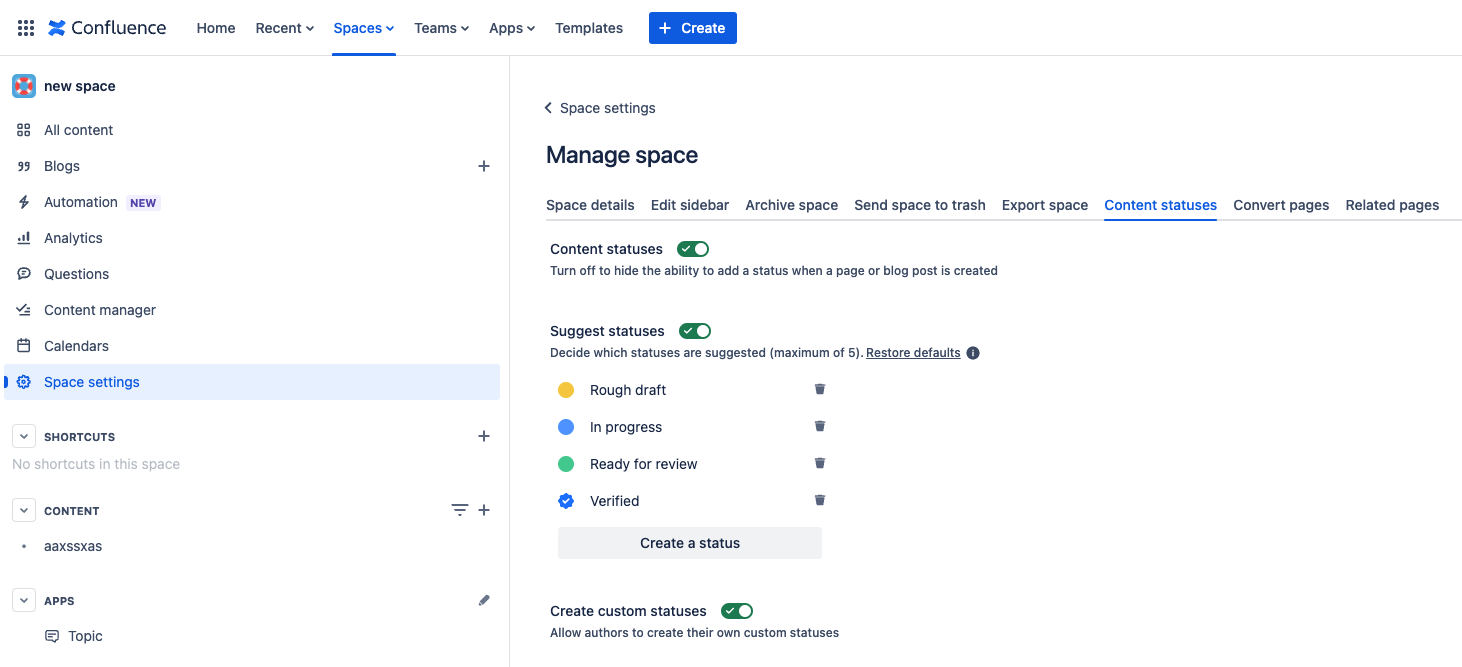Click the Confluence logo
The height and width of the screenshot is (667, 1462).
tap(107, 28)
